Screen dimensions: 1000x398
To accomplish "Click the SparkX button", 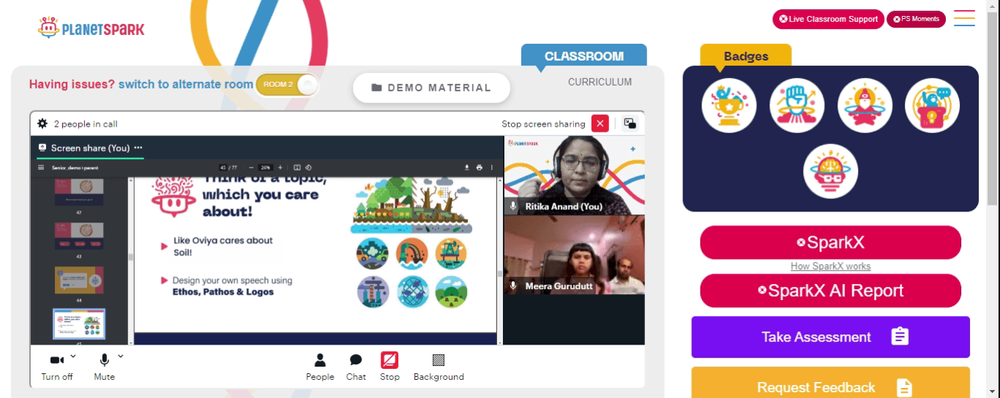I will (x=830, y=242).
